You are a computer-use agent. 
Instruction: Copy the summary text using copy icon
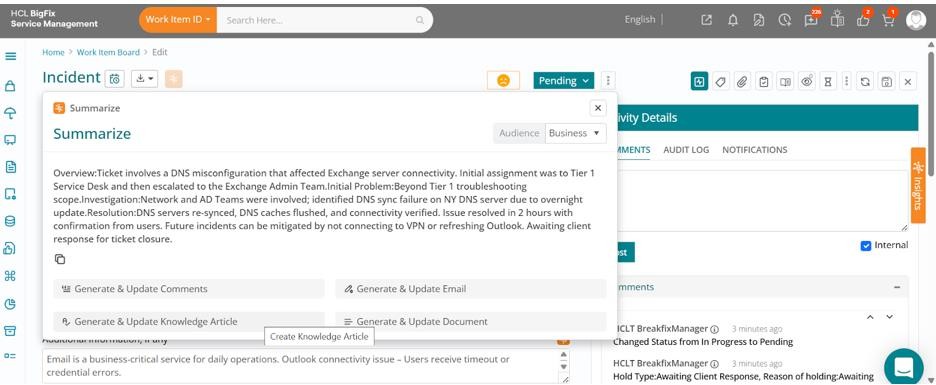tap(60, 259)
